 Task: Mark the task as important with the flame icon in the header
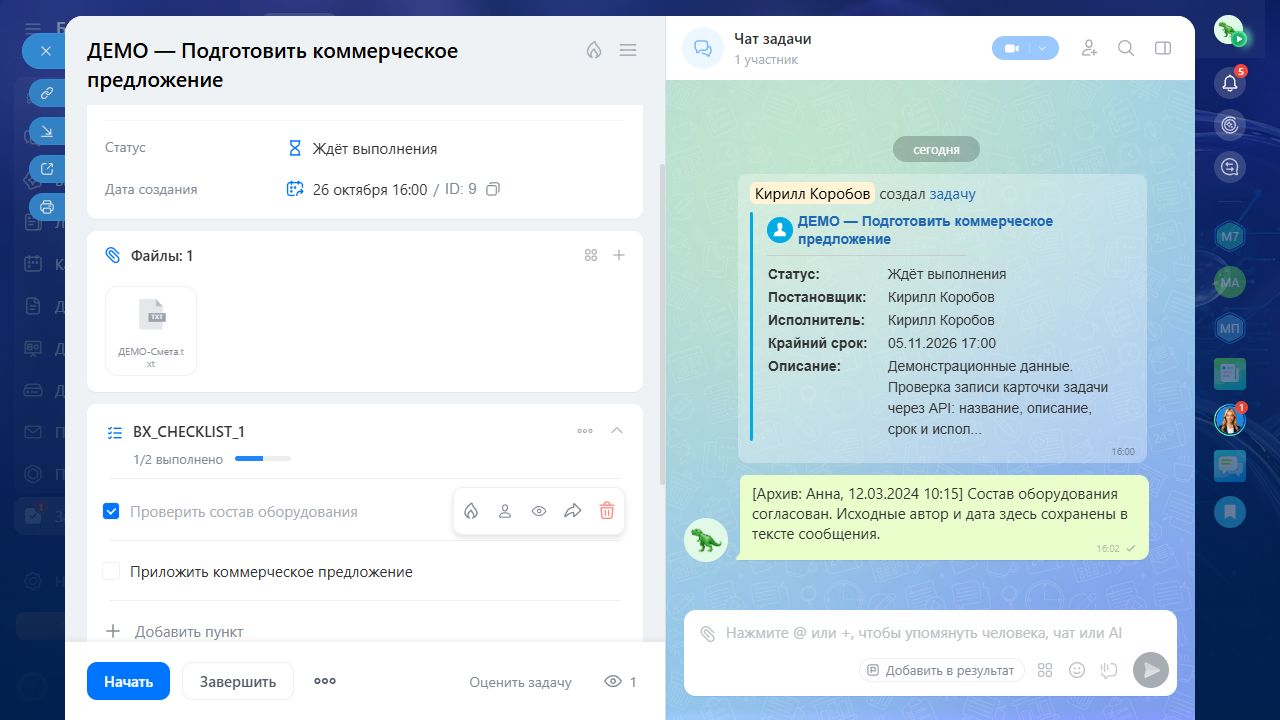tap(594, 50)
